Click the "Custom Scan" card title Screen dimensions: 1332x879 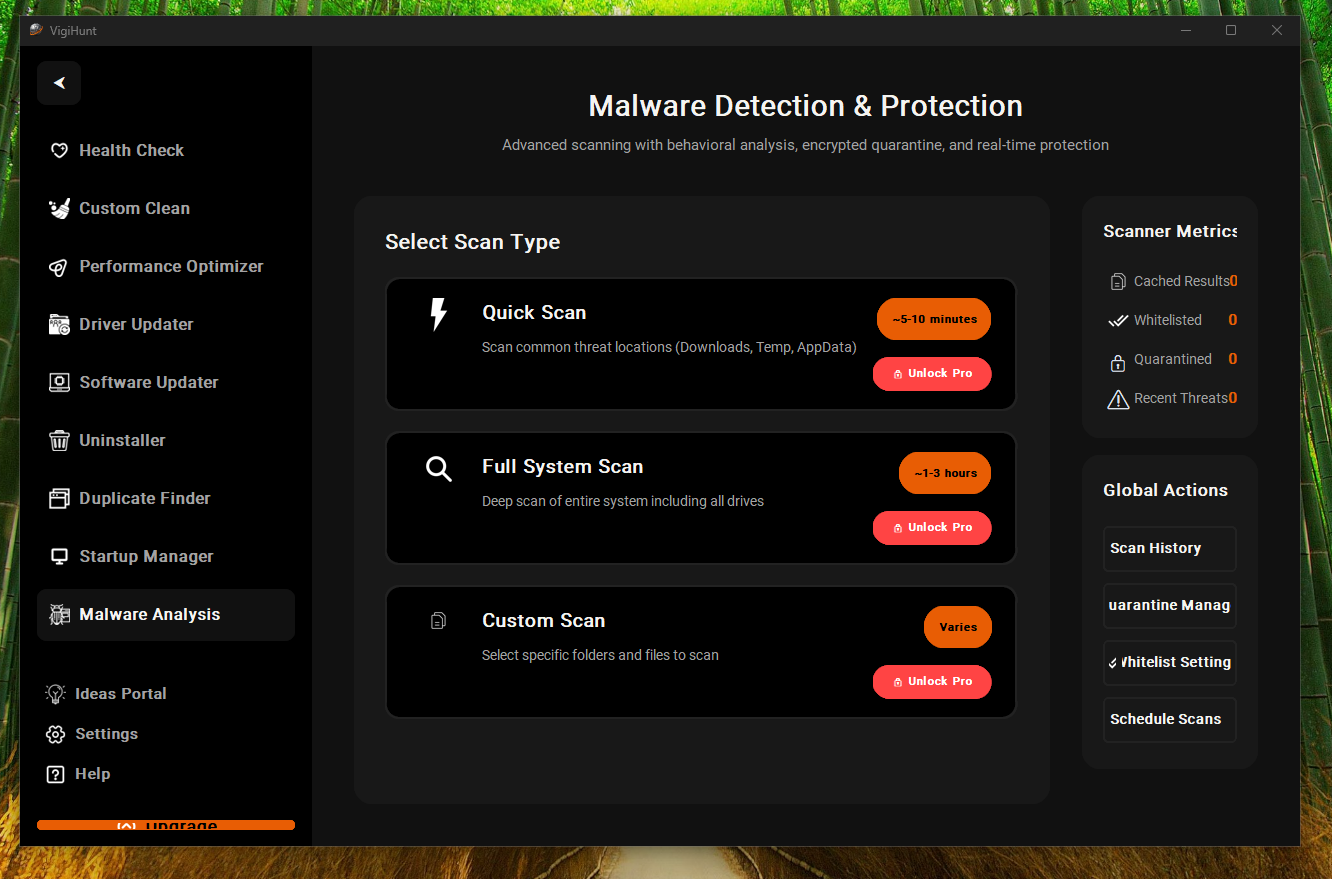click(543, 621)
